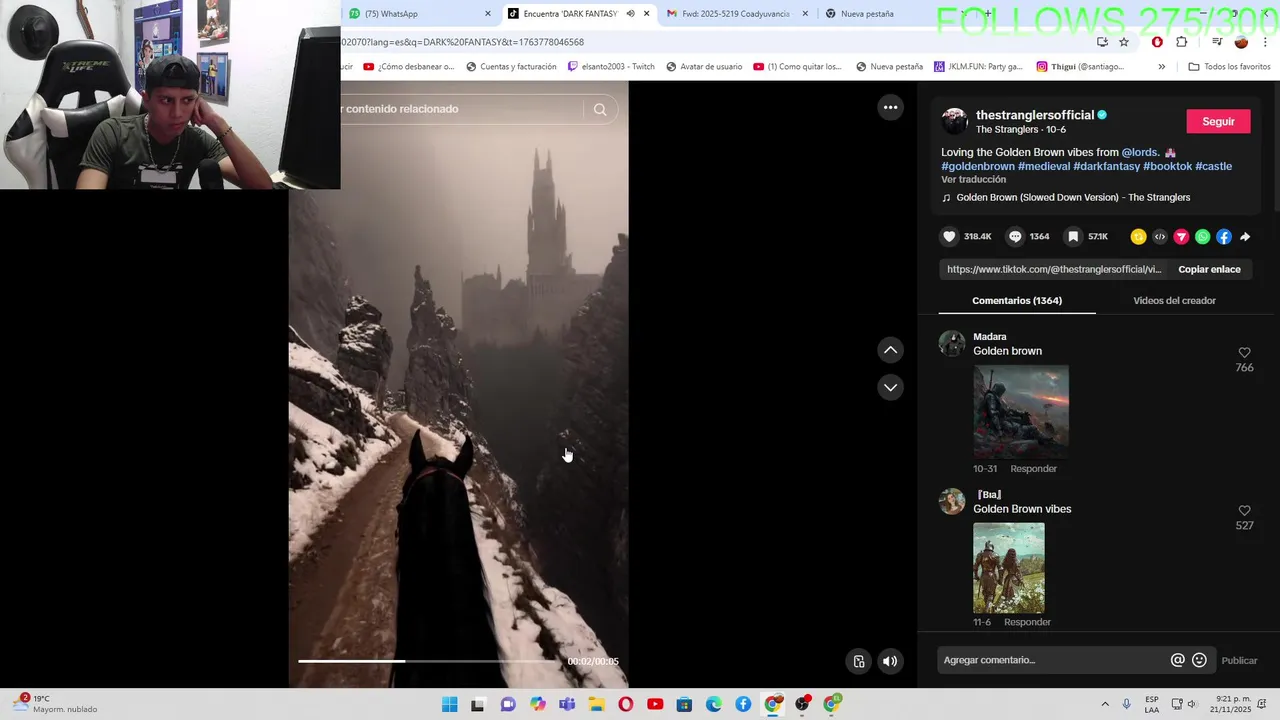Open the media control playlist icon
This screenshot has width=1280, height=720.
coord(1217,42)
